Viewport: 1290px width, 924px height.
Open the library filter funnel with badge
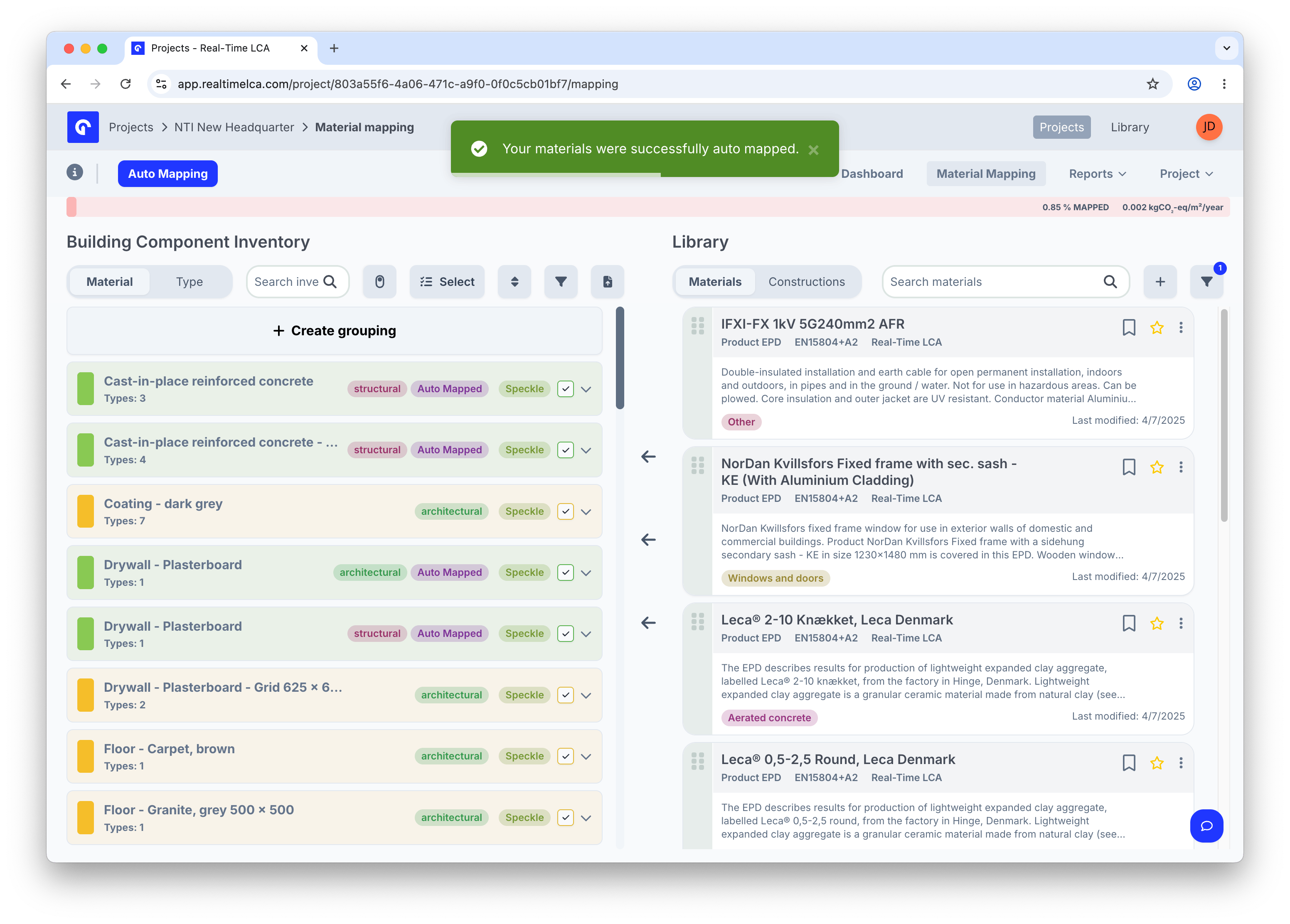1206,281
